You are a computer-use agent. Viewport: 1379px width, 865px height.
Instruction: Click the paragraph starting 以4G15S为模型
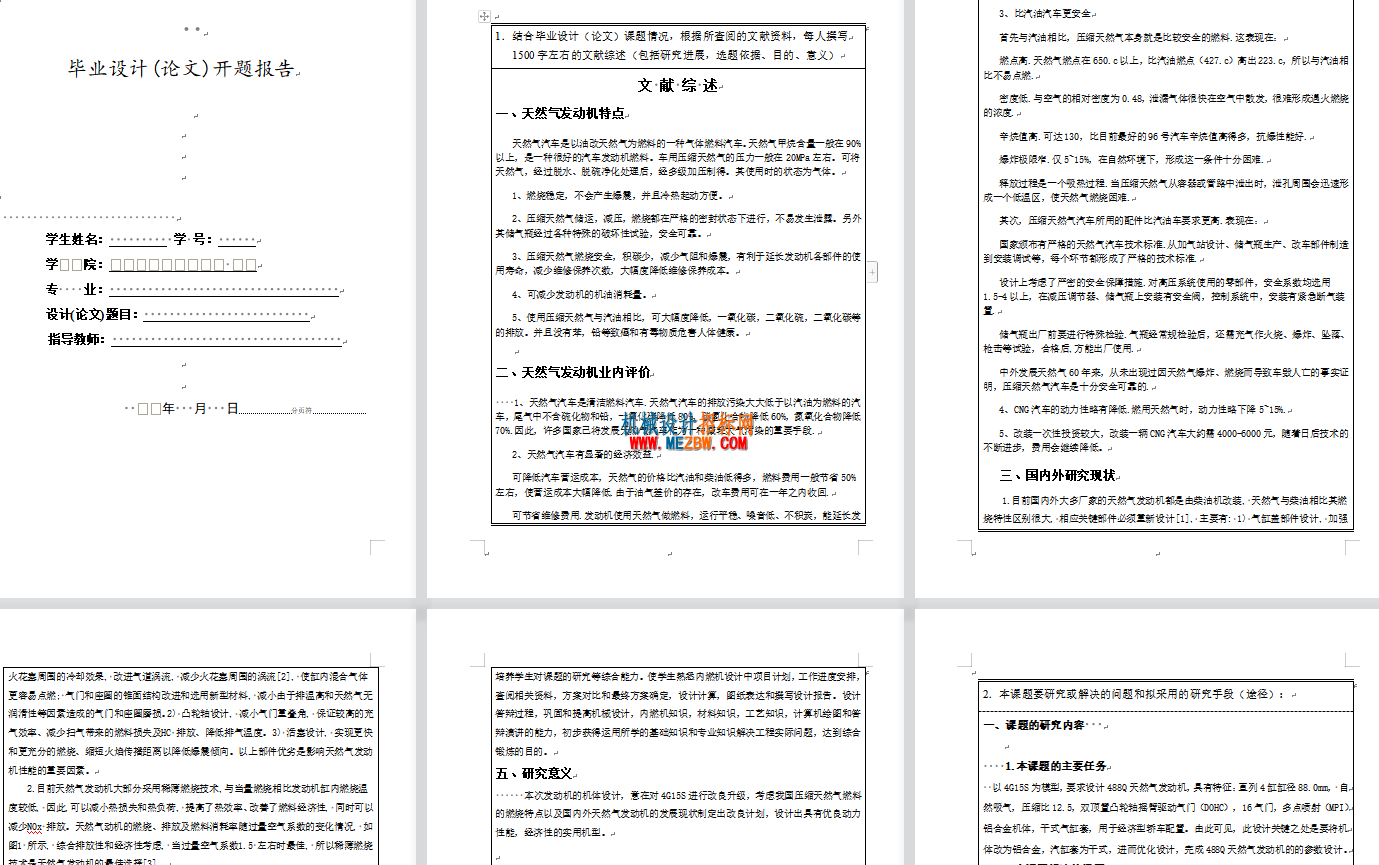point(1166,819)
